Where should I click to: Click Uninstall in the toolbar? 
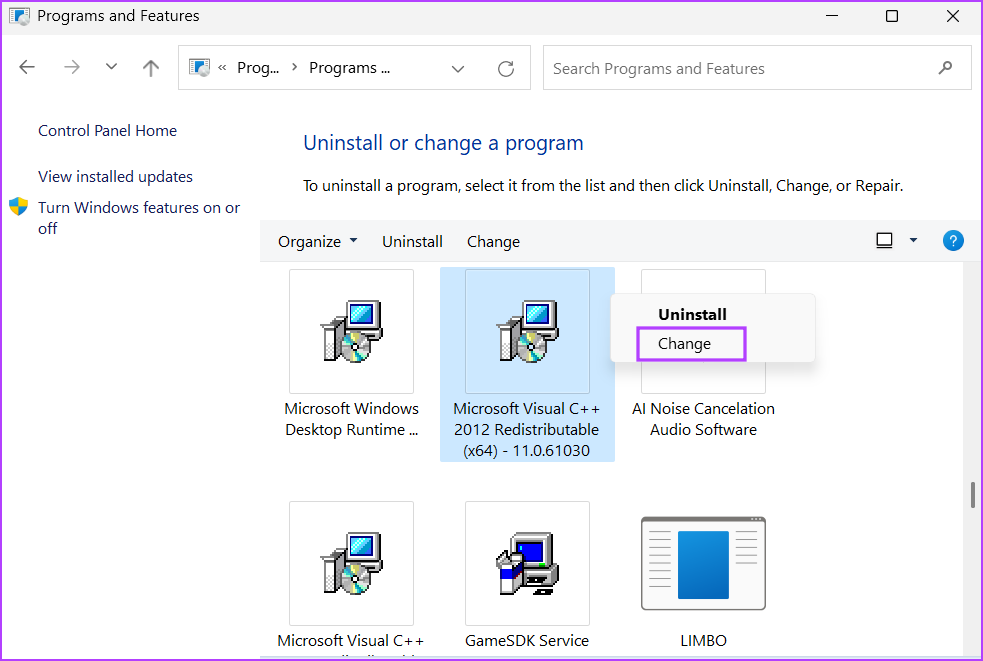click(x=412, y=242)
